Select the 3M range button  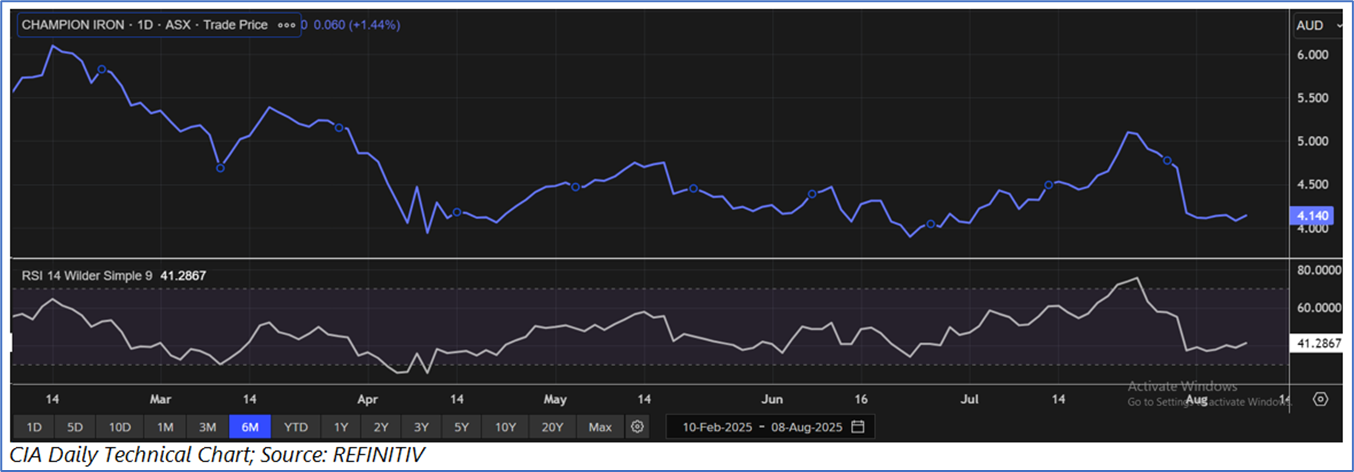coord(207,427)
